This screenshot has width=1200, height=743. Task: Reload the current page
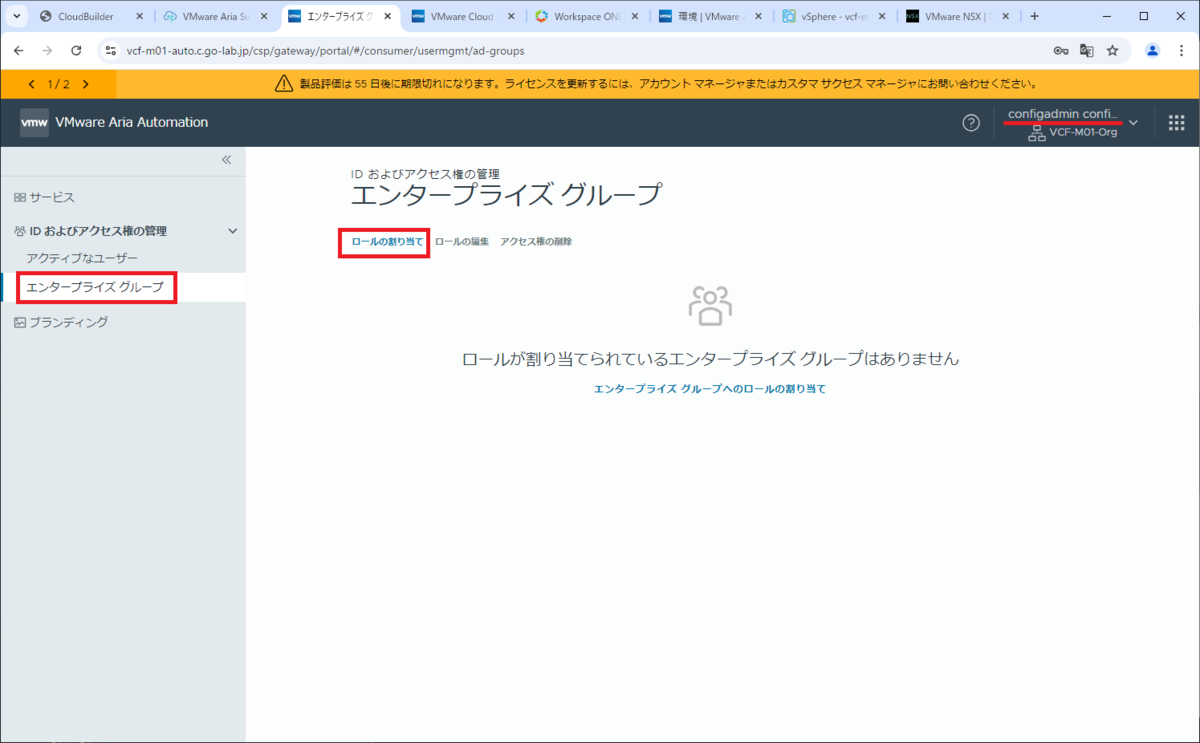coord(76,50)
